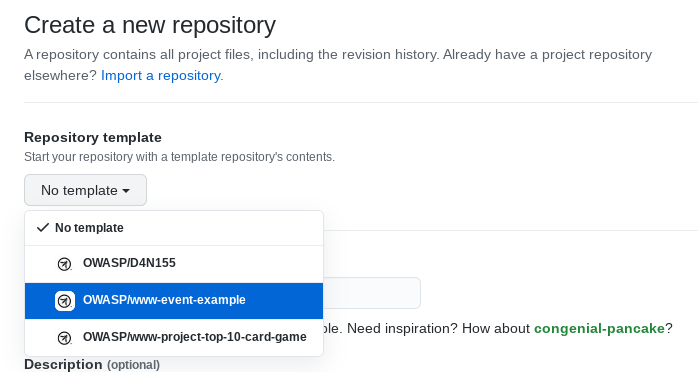The image size is (698, 372).
Task: Click the Repository template label
Action: click(93, 137)
